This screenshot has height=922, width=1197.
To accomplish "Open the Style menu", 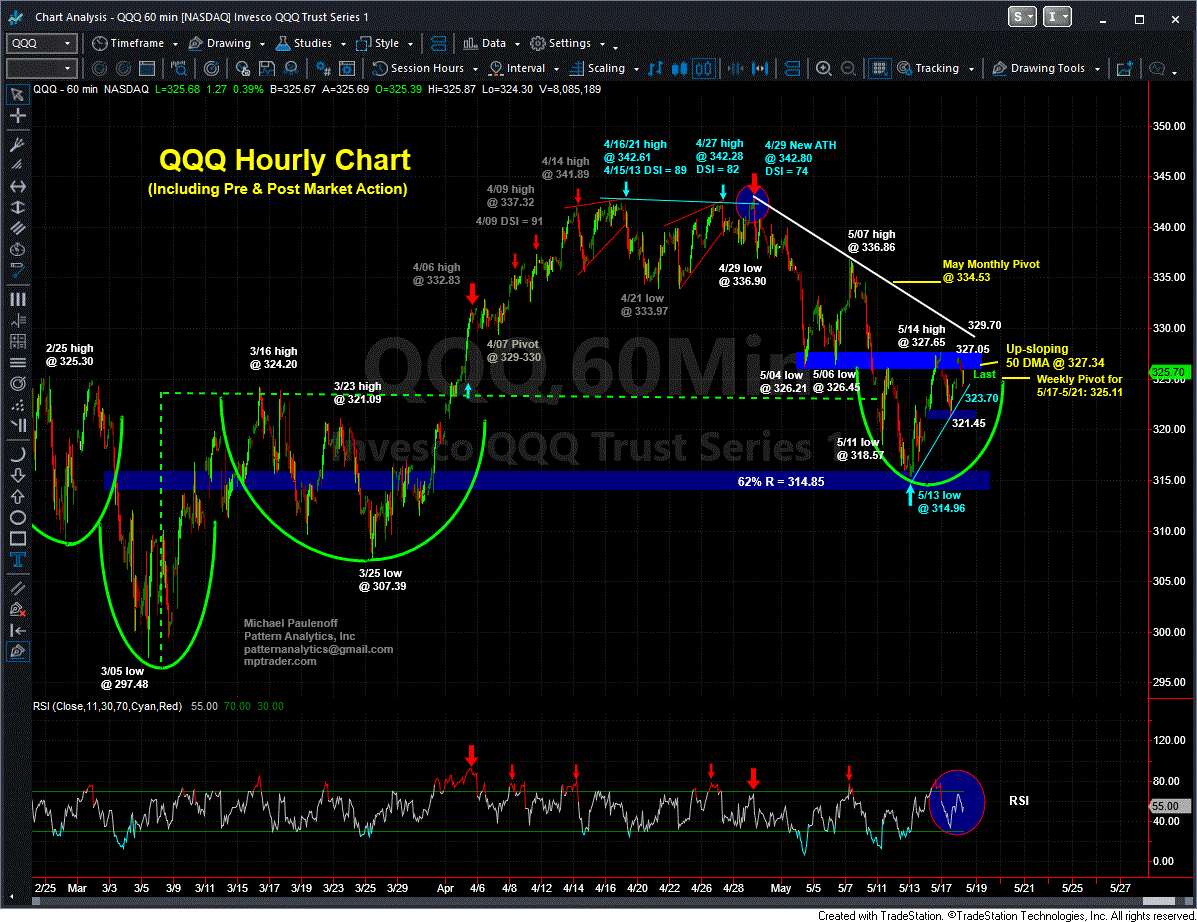I will (x=386, y=44).
